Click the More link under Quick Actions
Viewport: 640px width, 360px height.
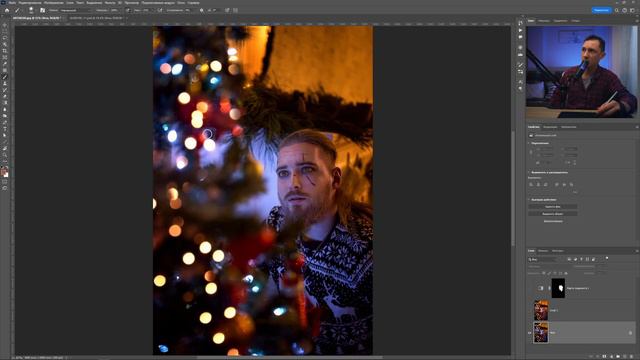coord(553,221)
